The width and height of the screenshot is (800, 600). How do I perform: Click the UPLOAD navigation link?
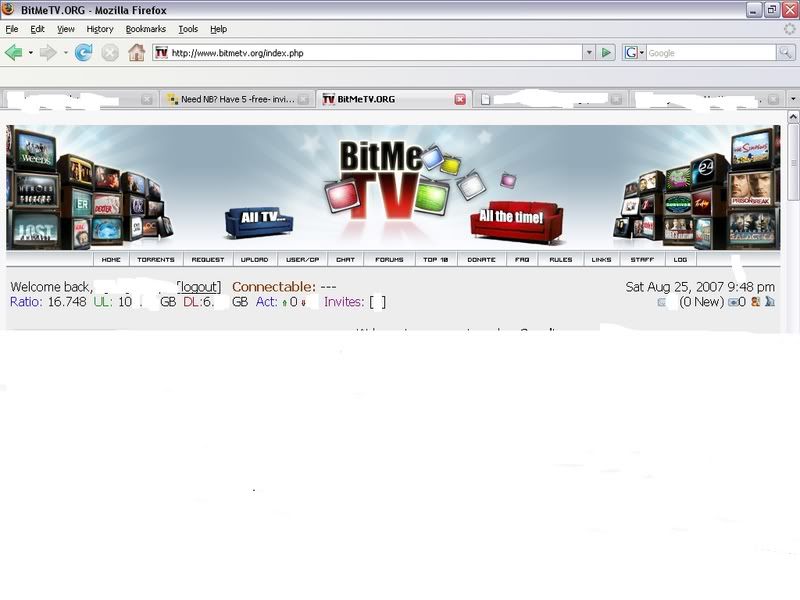(255, 260)
